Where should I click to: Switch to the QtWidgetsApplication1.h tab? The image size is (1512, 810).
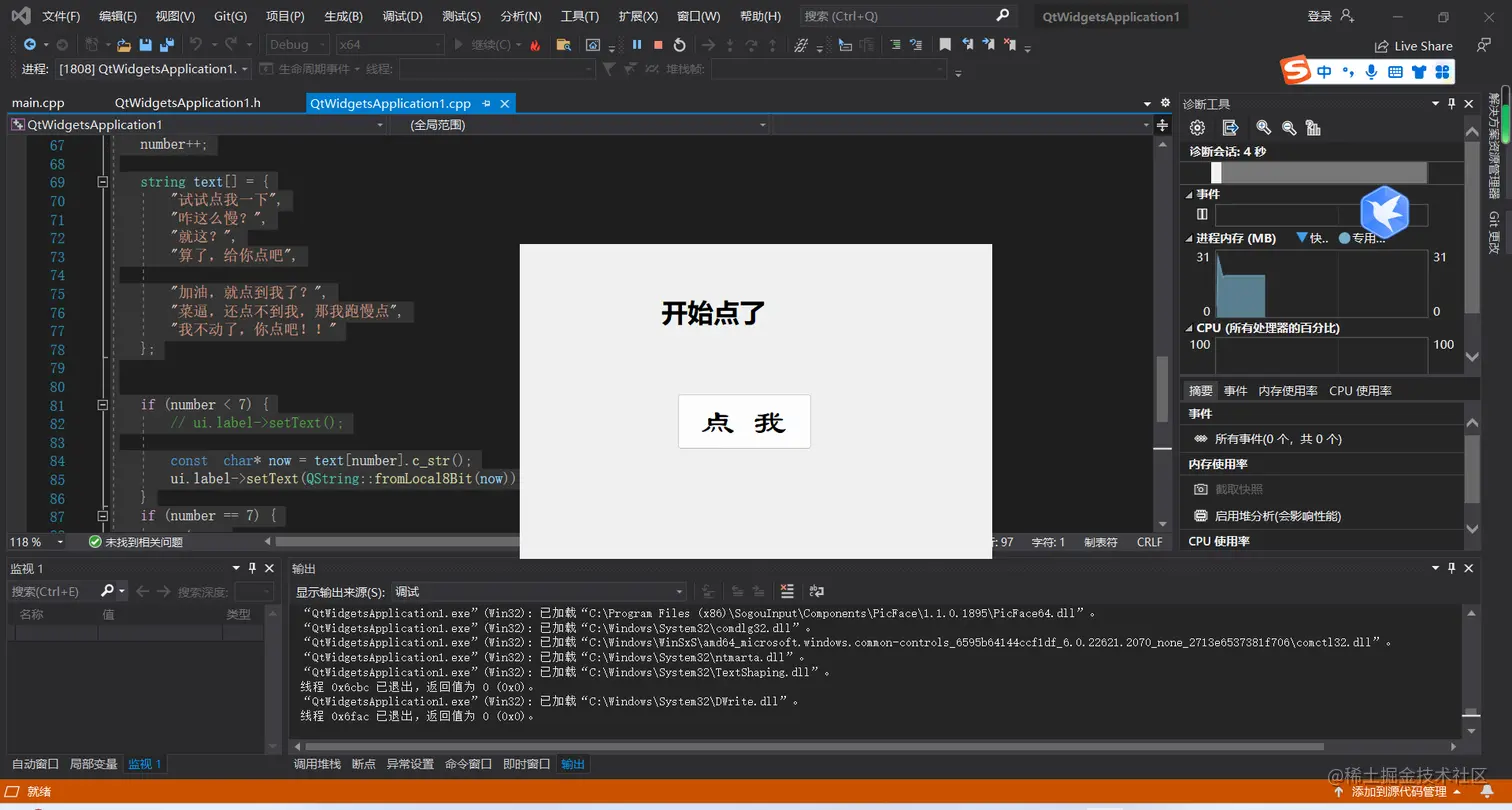click(188, 103)
